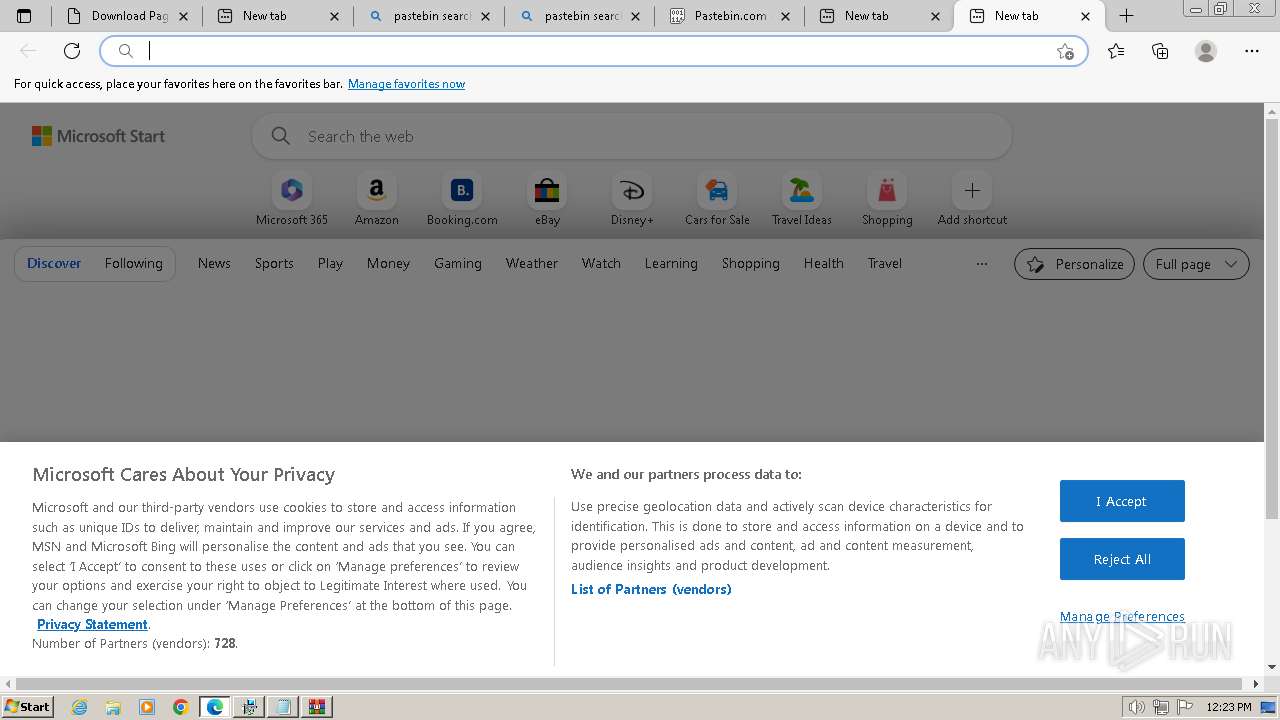Screen dimensions: 1280x720
Task: Open File Explorer from the taskbar
Action: 113,707
